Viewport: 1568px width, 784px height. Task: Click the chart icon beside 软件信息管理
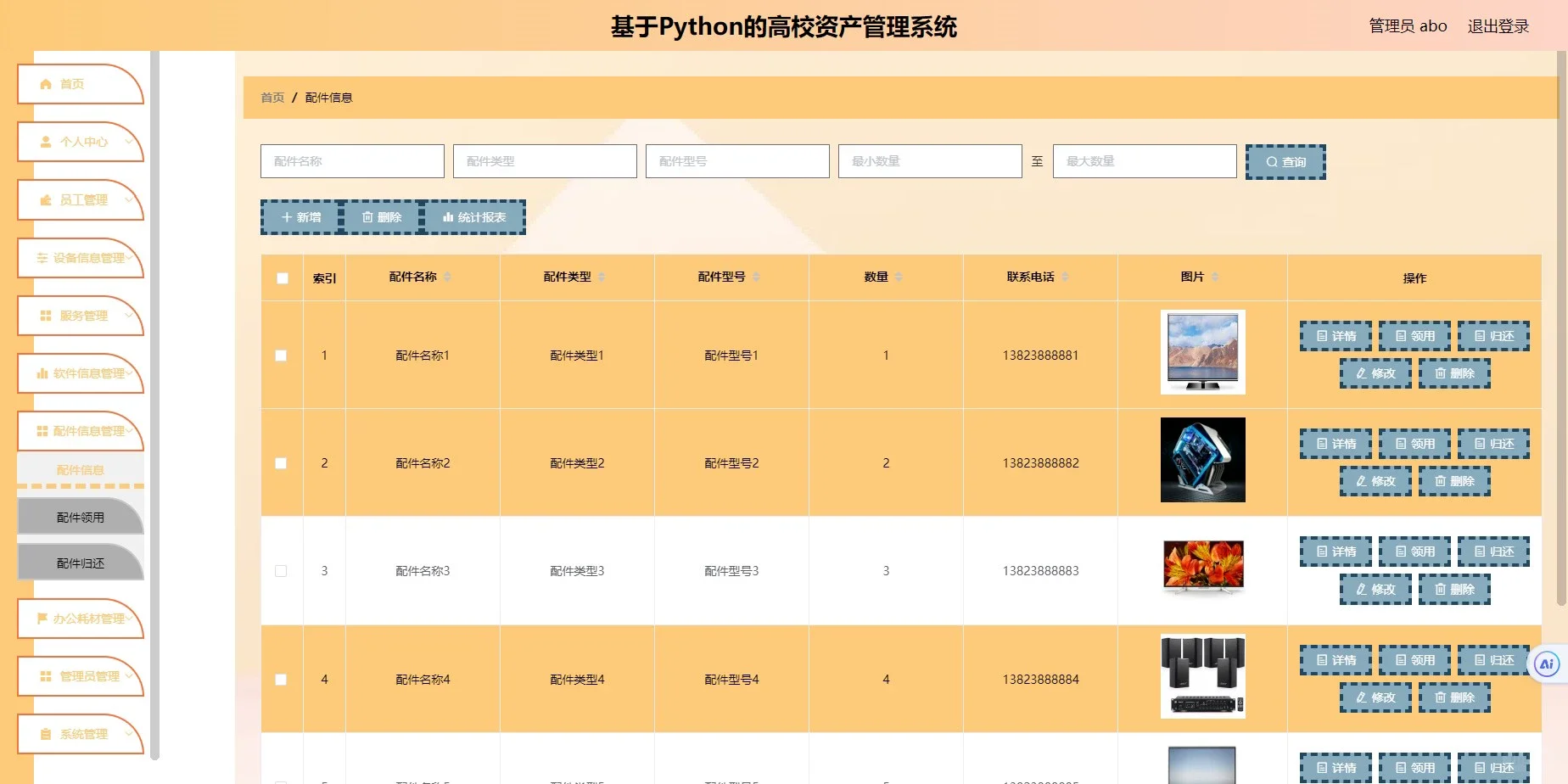43,373
